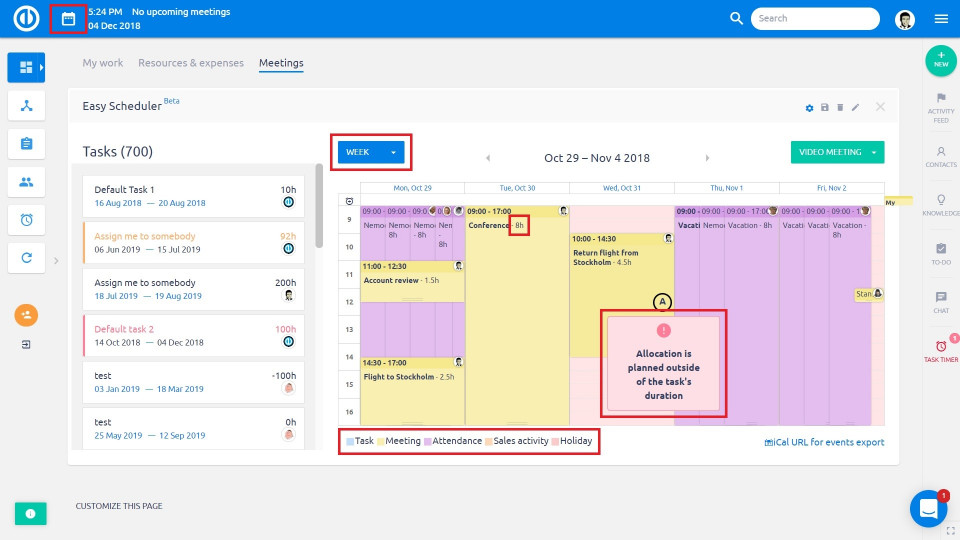Switch to Resources & expenses tab

click(x=191, y=63)
